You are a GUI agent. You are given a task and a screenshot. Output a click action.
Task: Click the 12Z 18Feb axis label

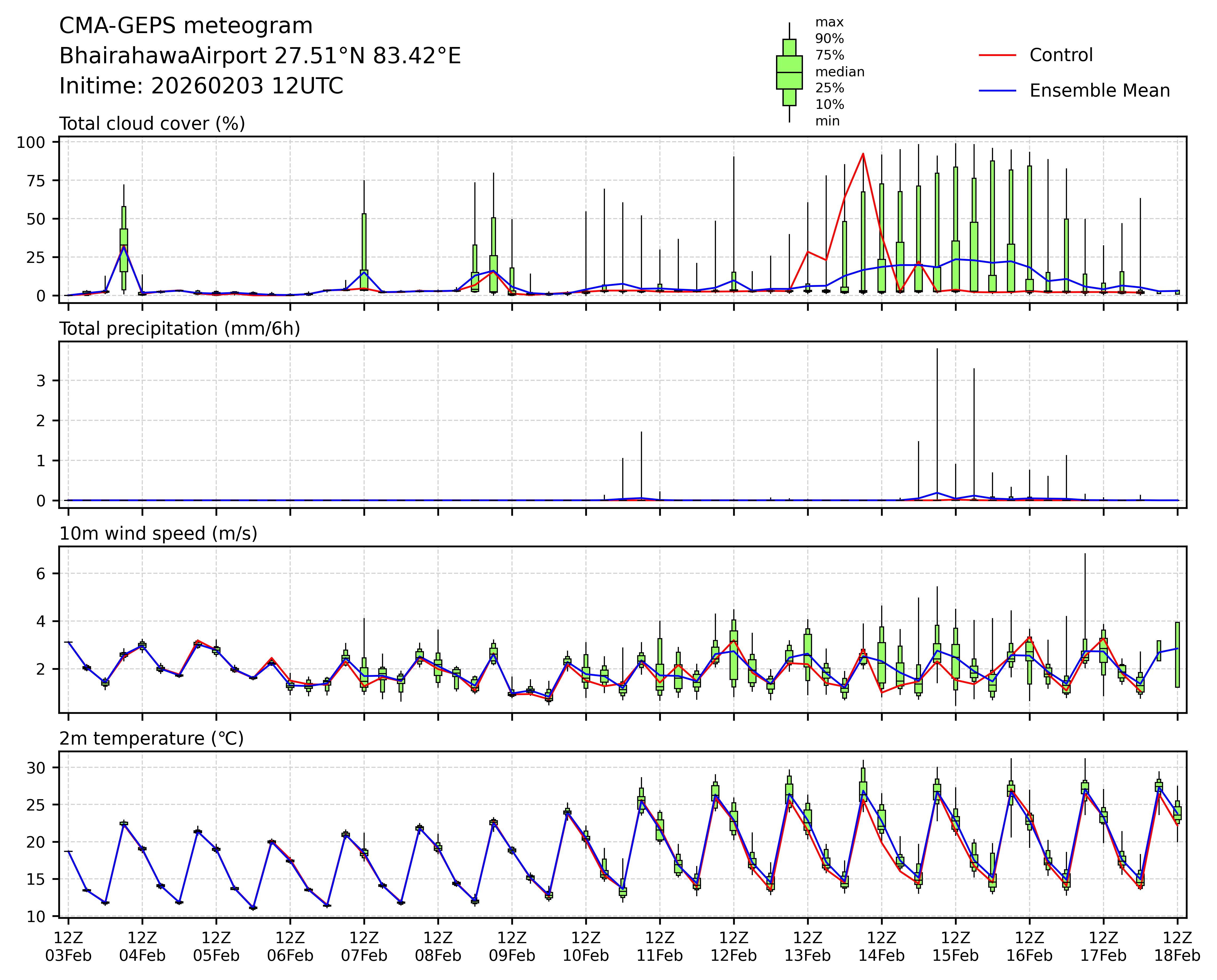pyautogui.click(x=1177, y=947)
